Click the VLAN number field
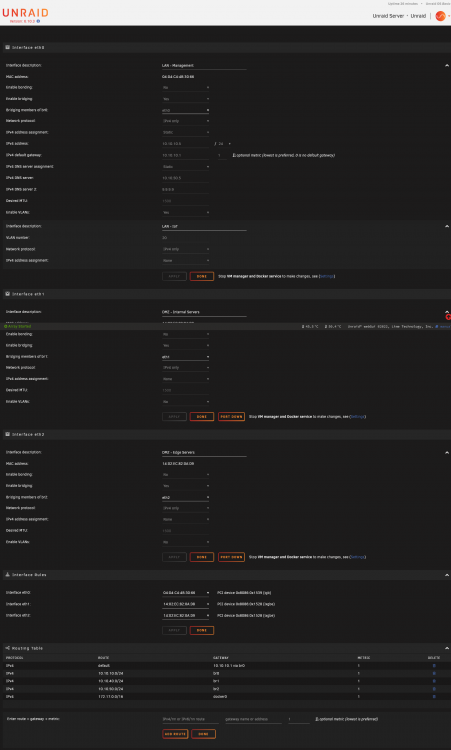Image resolution: width=451 pixels, height=750 pixels. click(186, 238)
